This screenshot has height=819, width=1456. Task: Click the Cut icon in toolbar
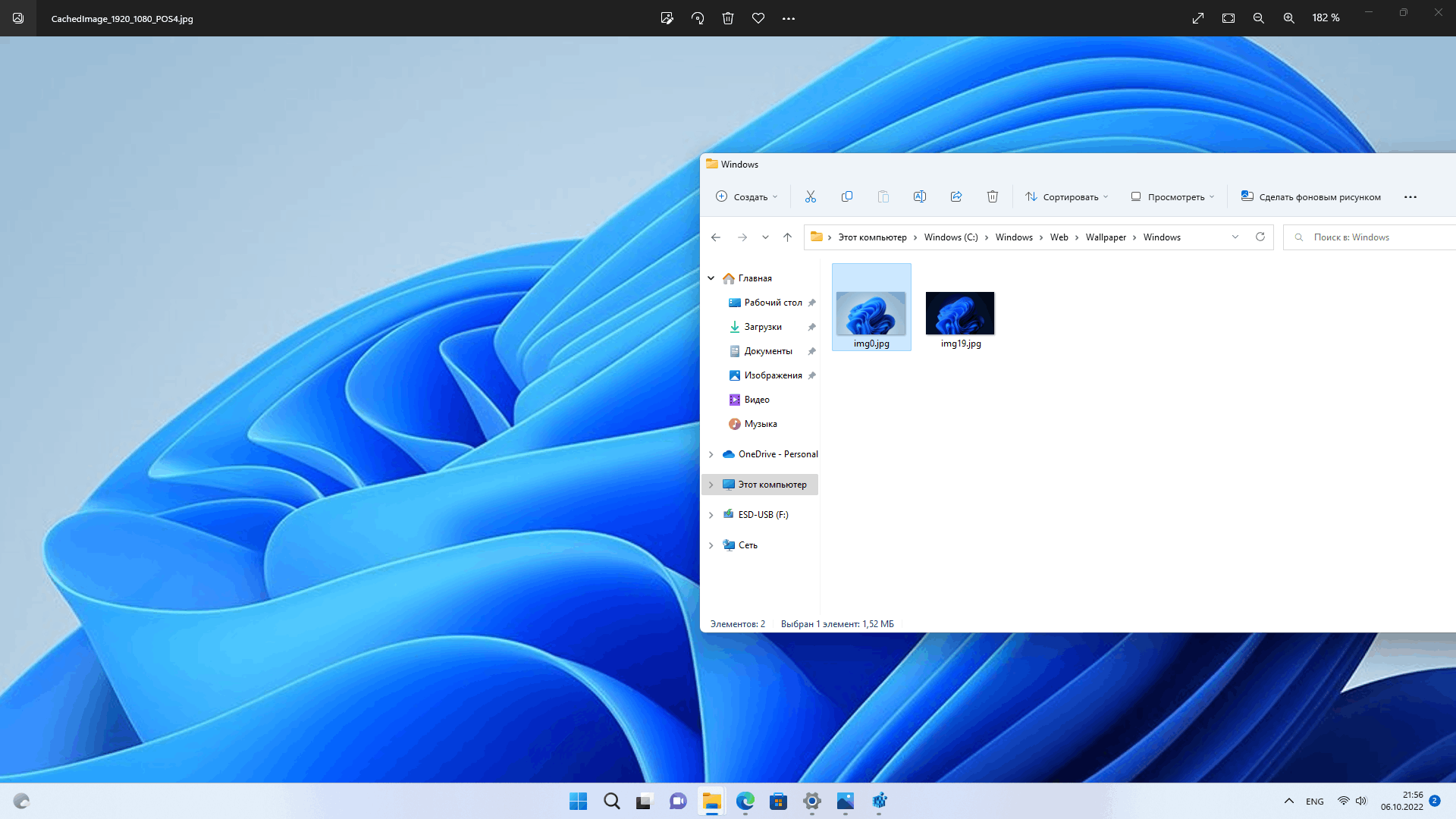(810, 197)
